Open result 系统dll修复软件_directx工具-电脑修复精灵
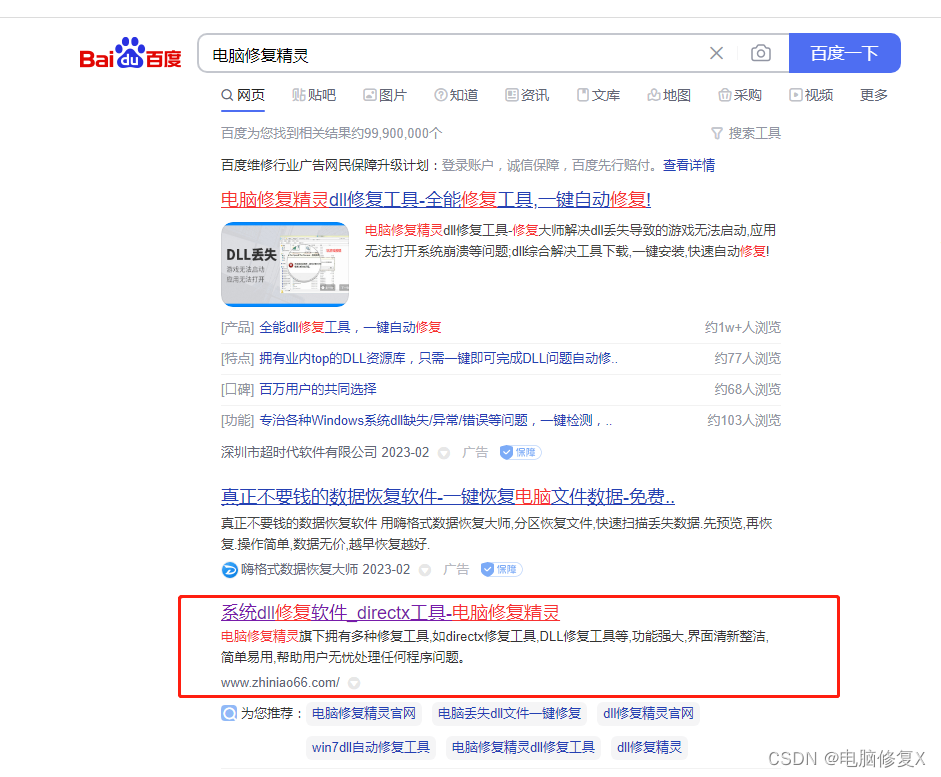The height and width of the screenshot is (777, 941). coord(390,613)
